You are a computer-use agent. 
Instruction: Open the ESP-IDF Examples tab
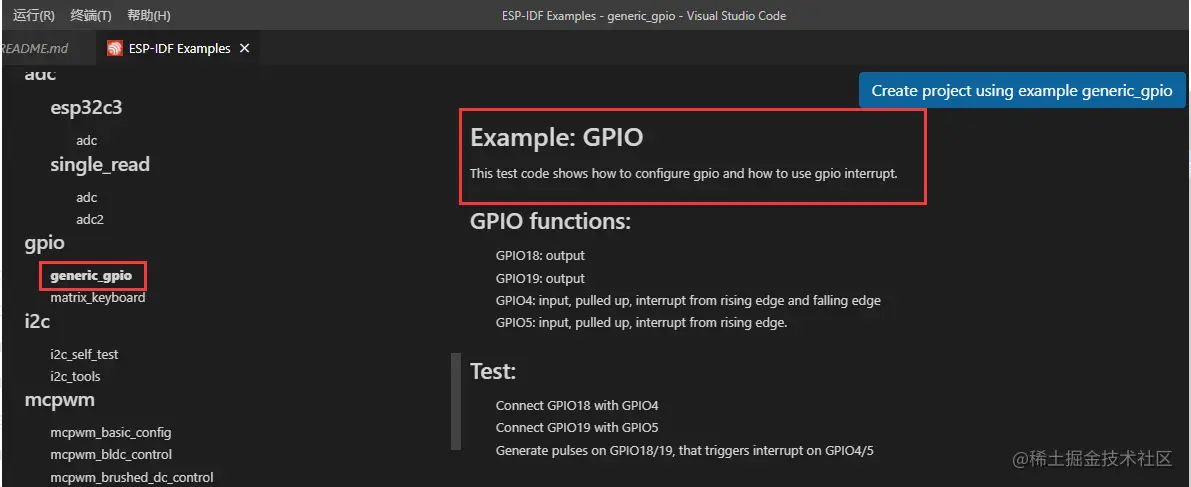(x=178, y=49)
